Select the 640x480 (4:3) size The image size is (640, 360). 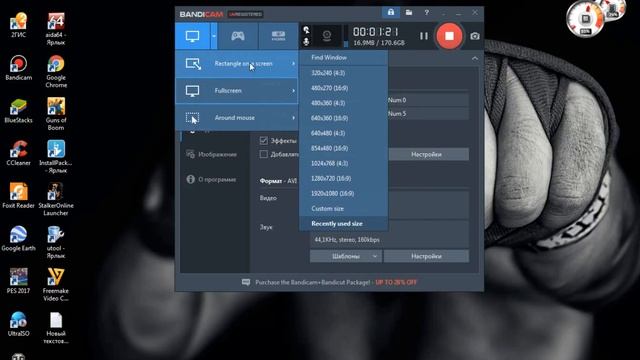pos(343,133)
